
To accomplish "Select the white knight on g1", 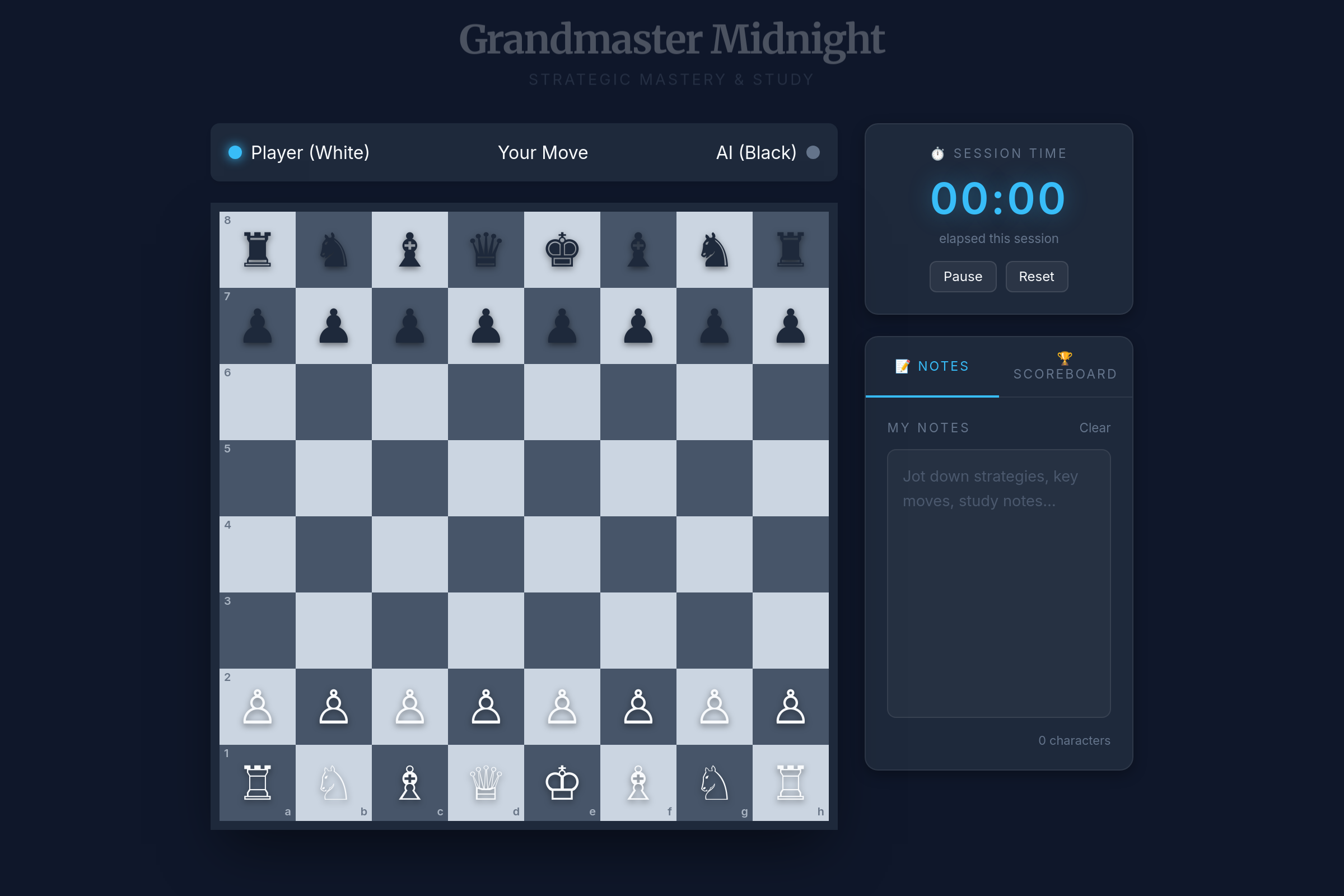I will click(x=715, y=783).
